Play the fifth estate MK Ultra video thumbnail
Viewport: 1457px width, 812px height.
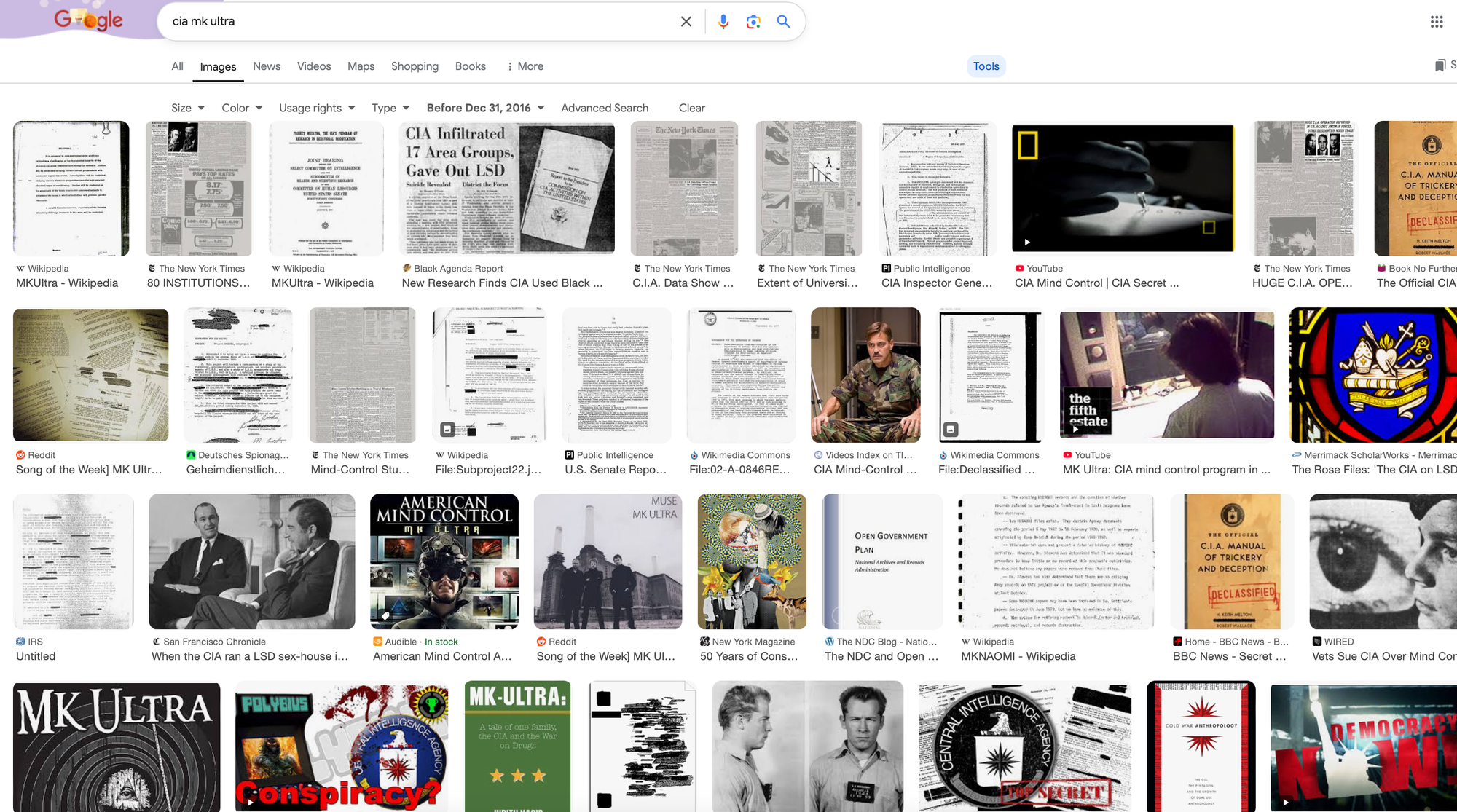tap(1167, 374)
